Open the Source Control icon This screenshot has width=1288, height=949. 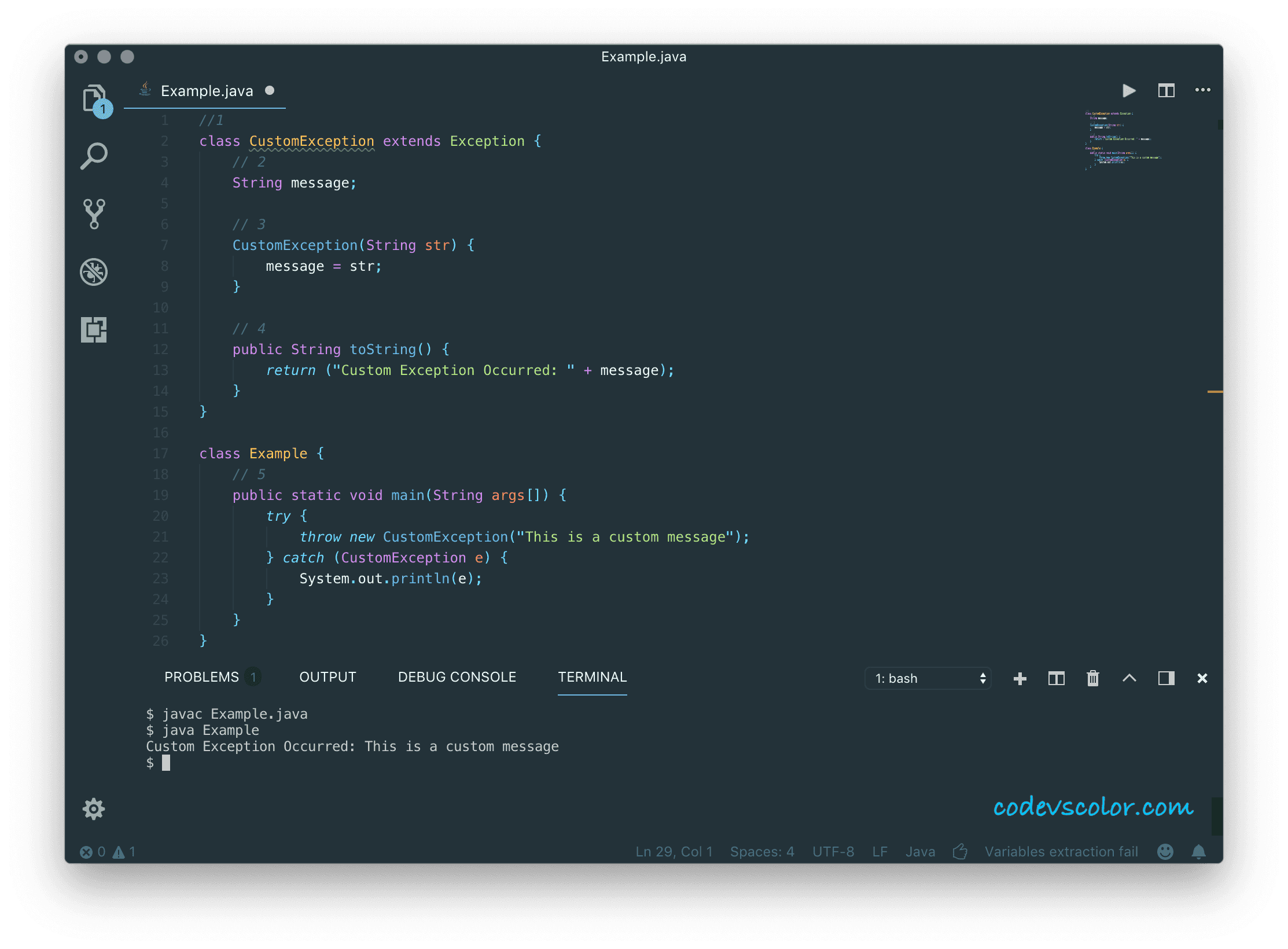coord(94,214)
